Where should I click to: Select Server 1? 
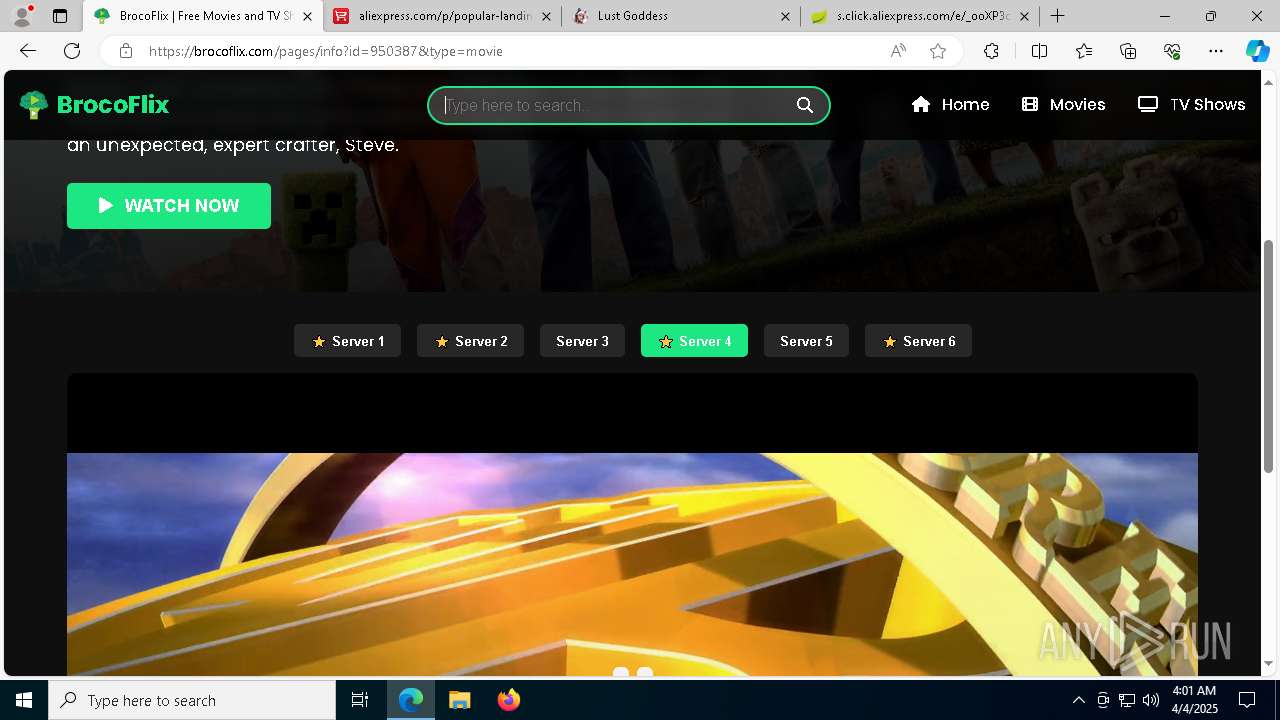tap(347, 341)
